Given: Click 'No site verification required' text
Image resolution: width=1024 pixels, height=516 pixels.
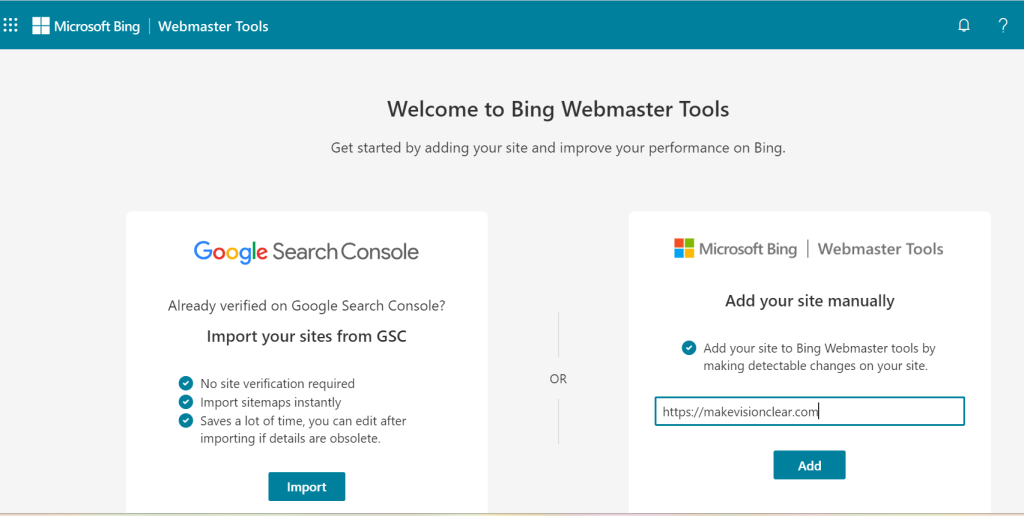Looking at the screenshot, I should (278, 384).
